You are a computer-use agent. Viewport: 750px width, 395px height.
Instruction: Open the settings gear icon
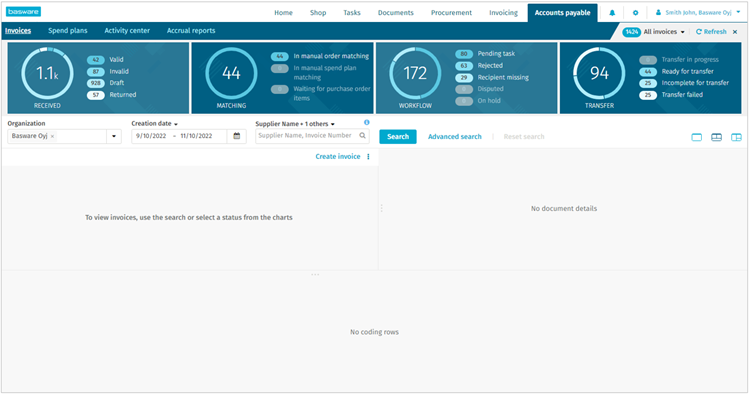click(x=635, y=13)
